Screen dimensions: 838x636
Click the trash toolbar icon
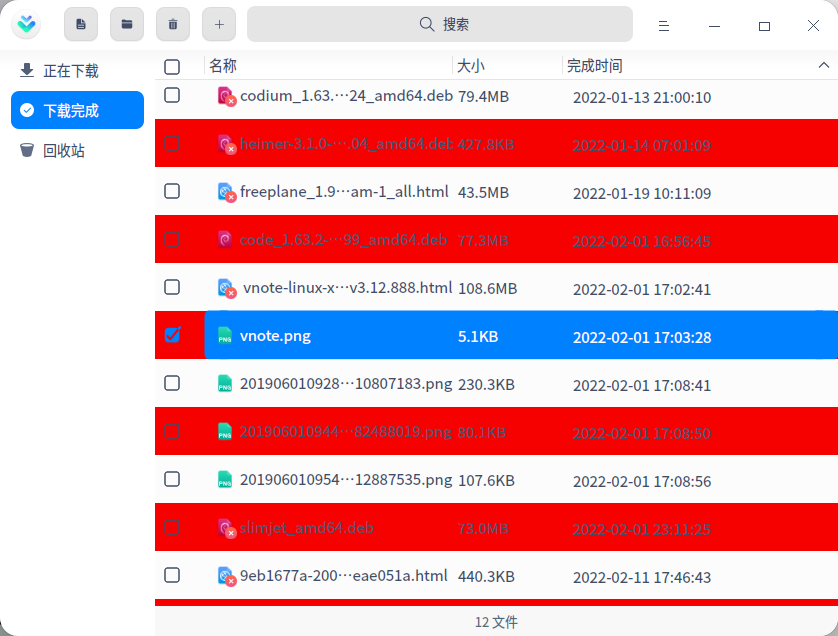tap(172, 24)
